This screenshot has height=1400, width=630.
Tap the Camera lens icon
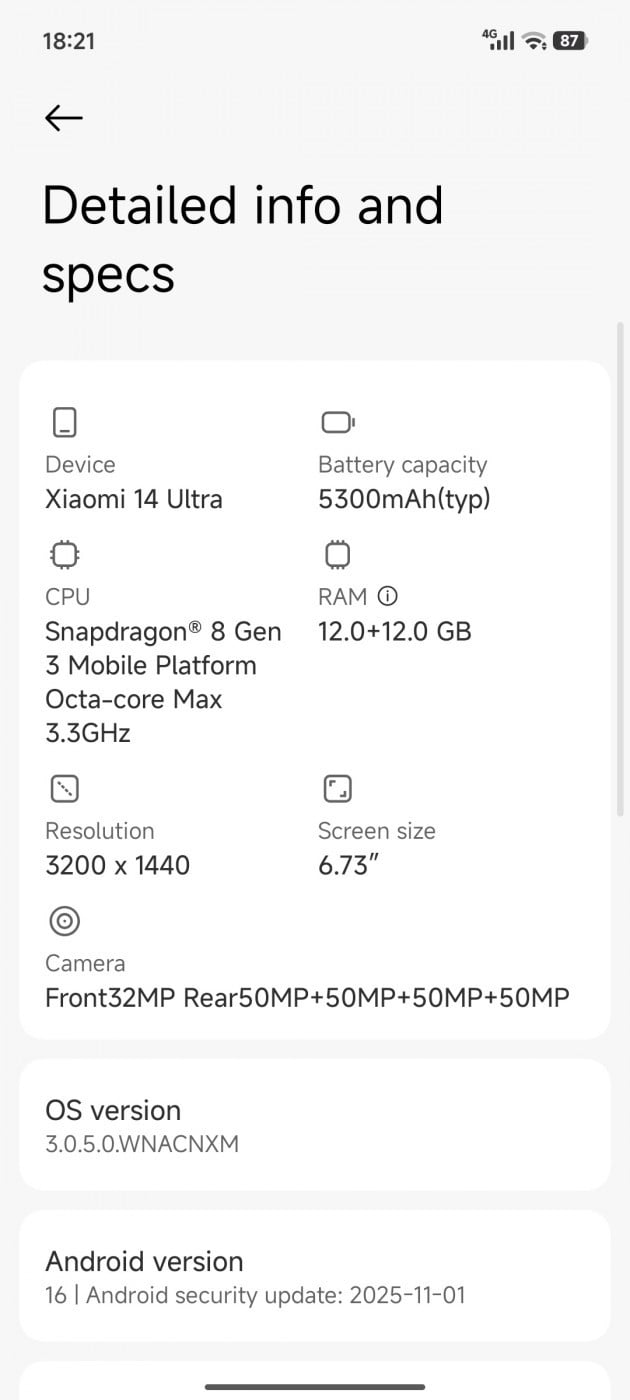(x=64, y=921)
